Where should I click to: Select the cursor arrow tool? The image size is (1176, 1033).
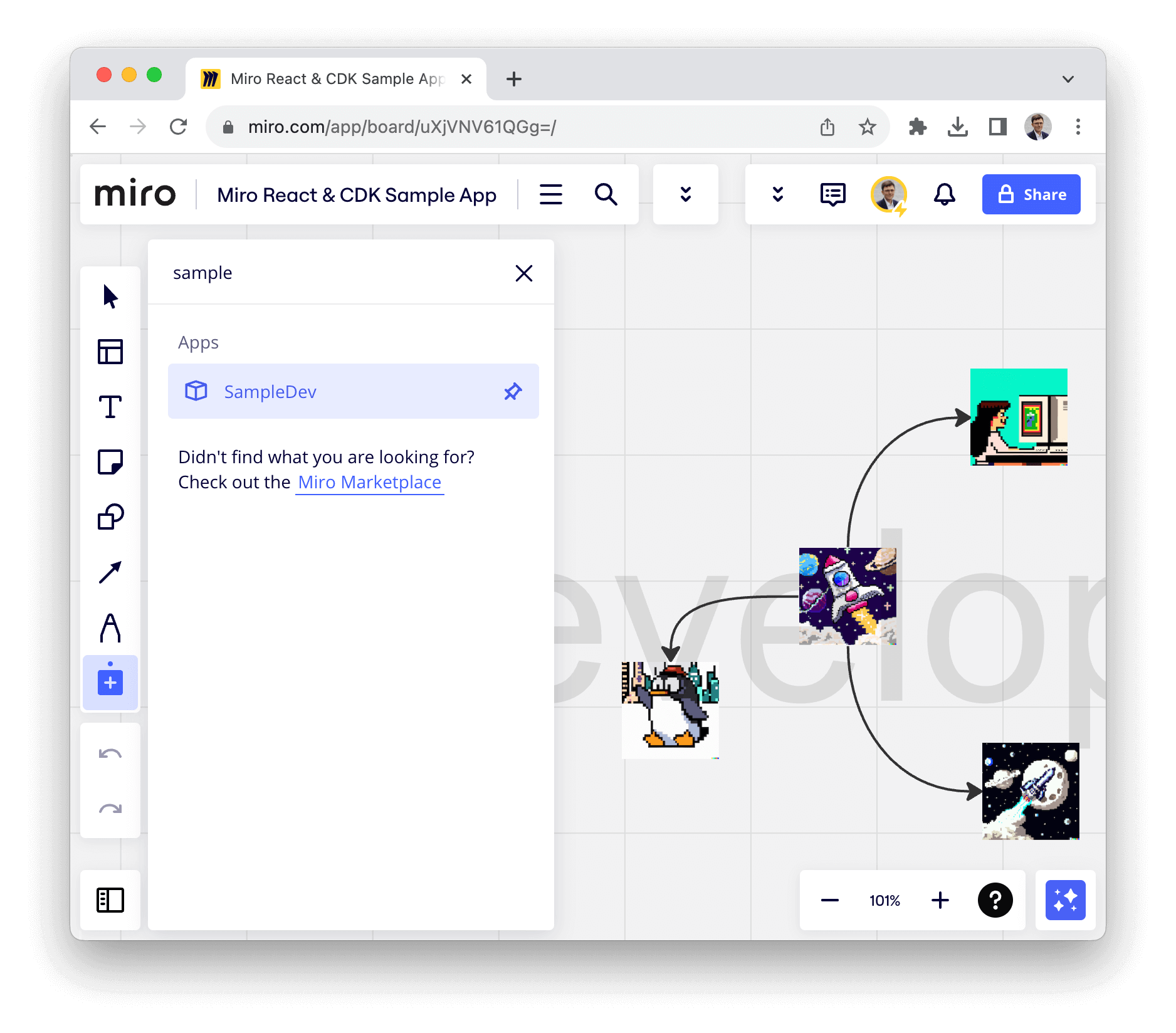tap(110, 296)
